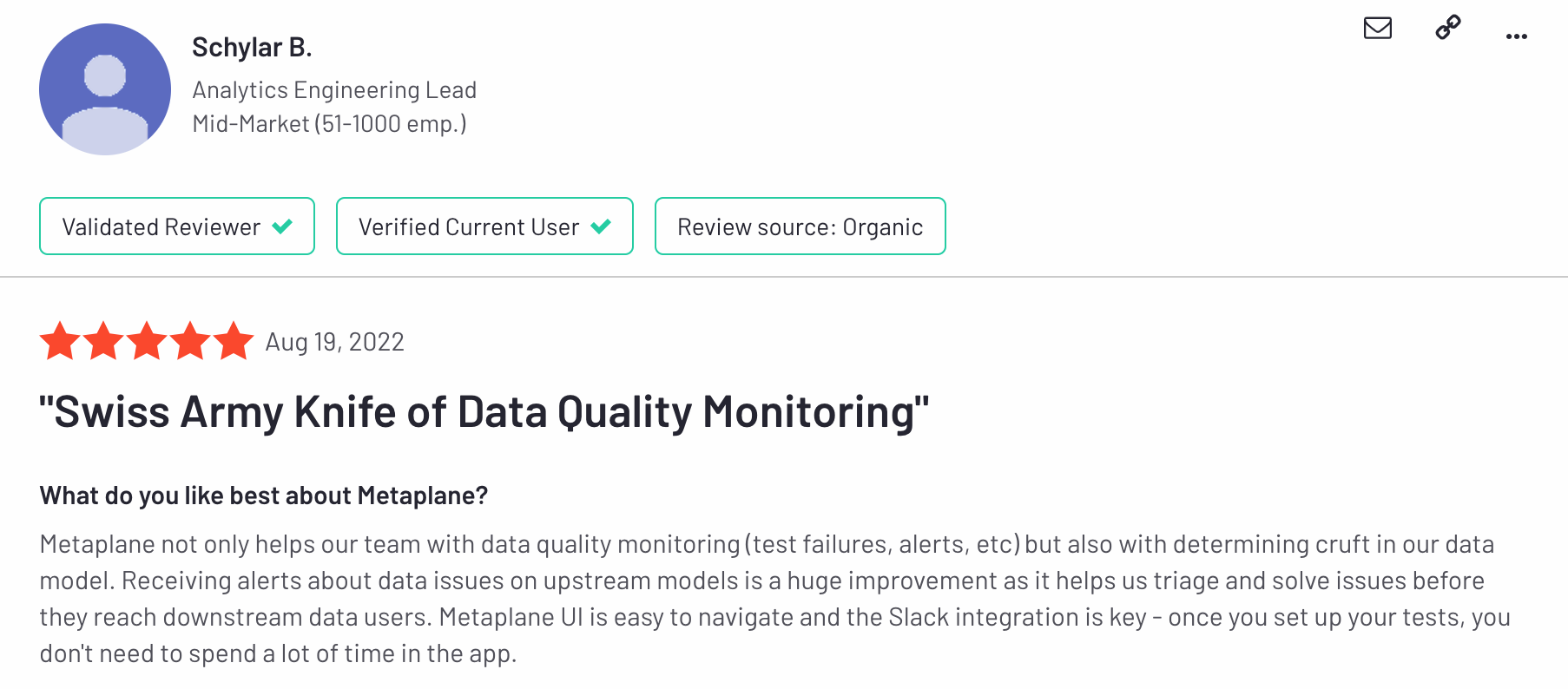Click the green checkmark beside Validated Reviewer
The image size is (1568, 689).
pos(282,226)
